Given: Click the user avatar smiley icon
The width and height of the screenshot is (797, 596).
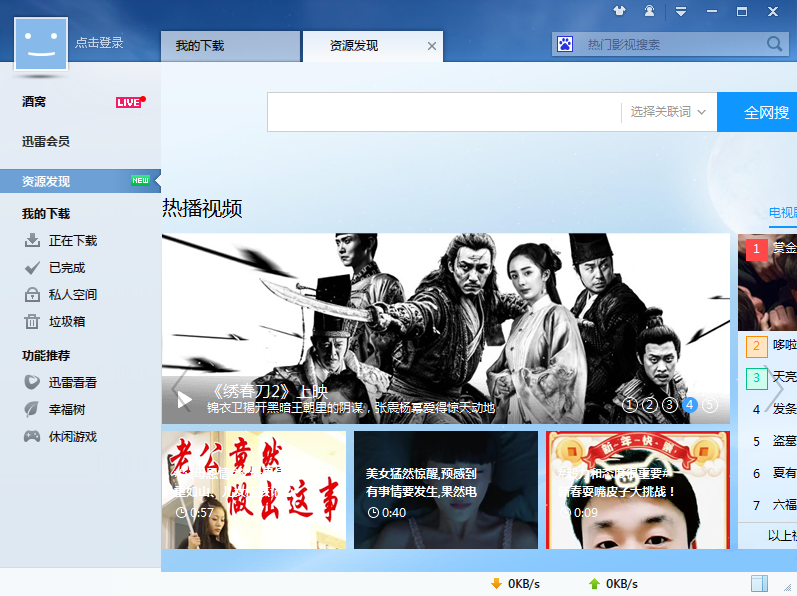Looking at the screenshot, I should pos(41,44).
